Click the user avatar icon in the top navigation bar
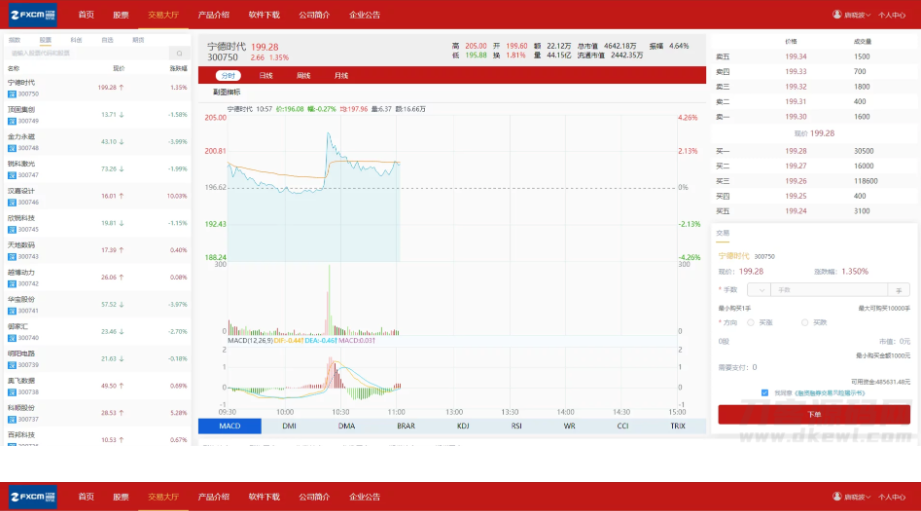The height and width of the screenshot is (511, 921). [837, 14]
